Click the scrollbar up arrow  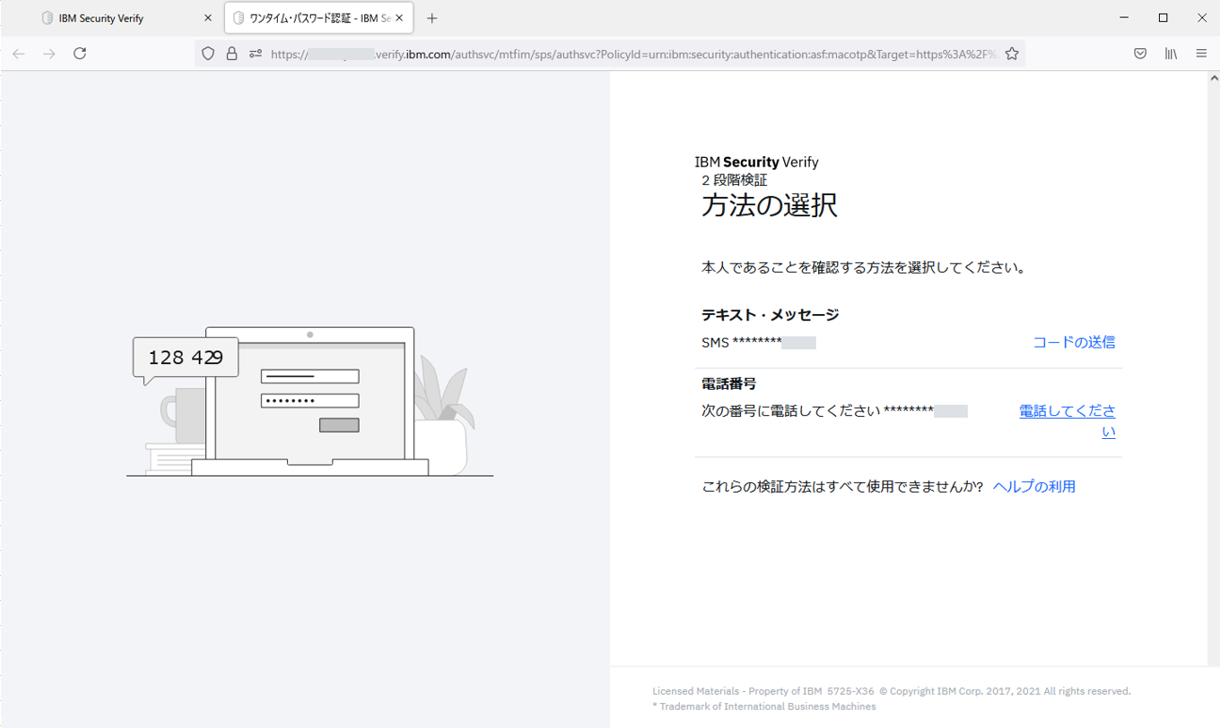(x=1214, y=77)
